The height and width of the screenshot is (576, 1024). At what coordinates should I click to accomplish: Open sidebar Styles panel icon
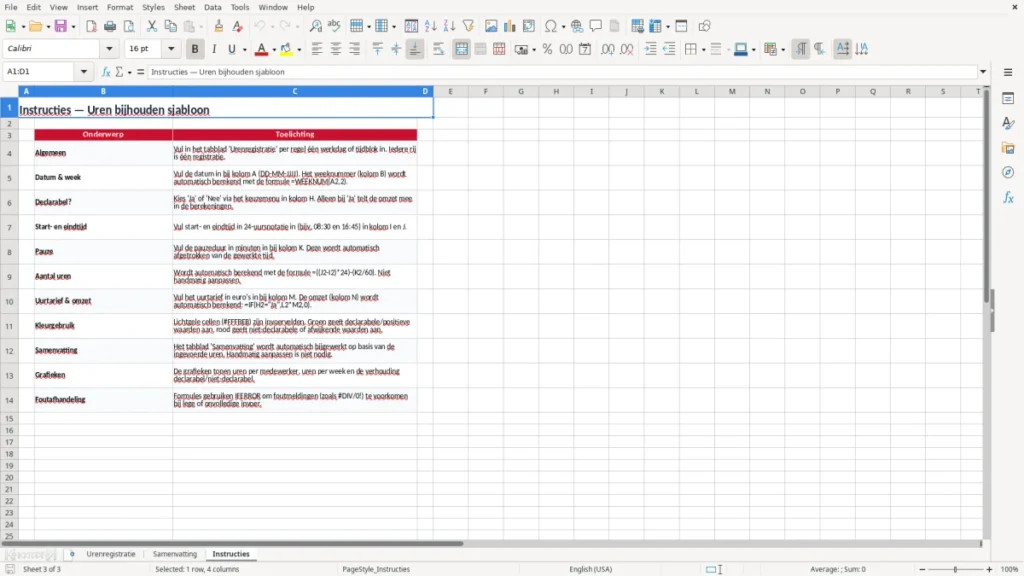[x=1008, y=123]
